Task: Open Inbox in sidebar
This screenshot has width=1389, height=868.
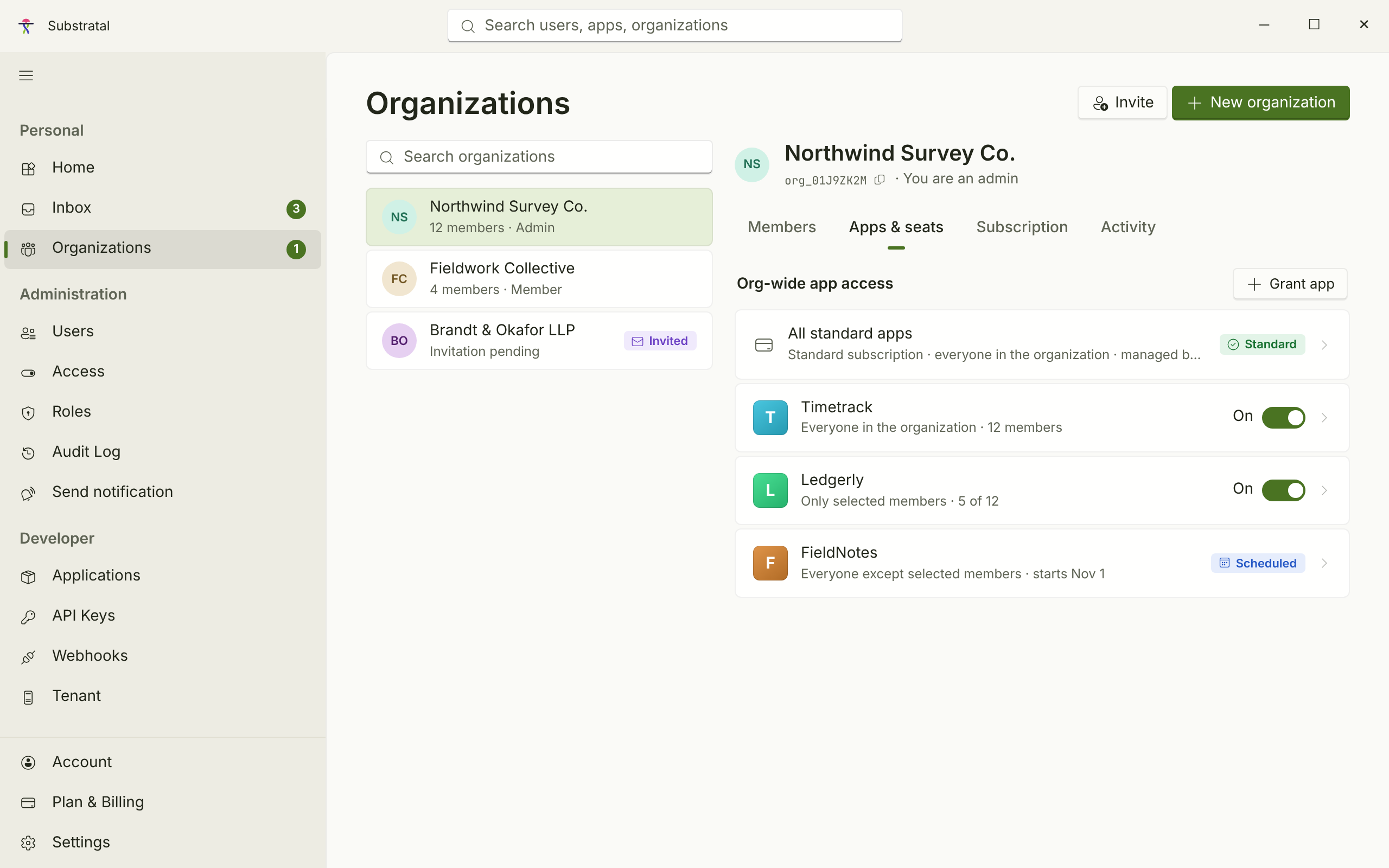Action: 162,208
